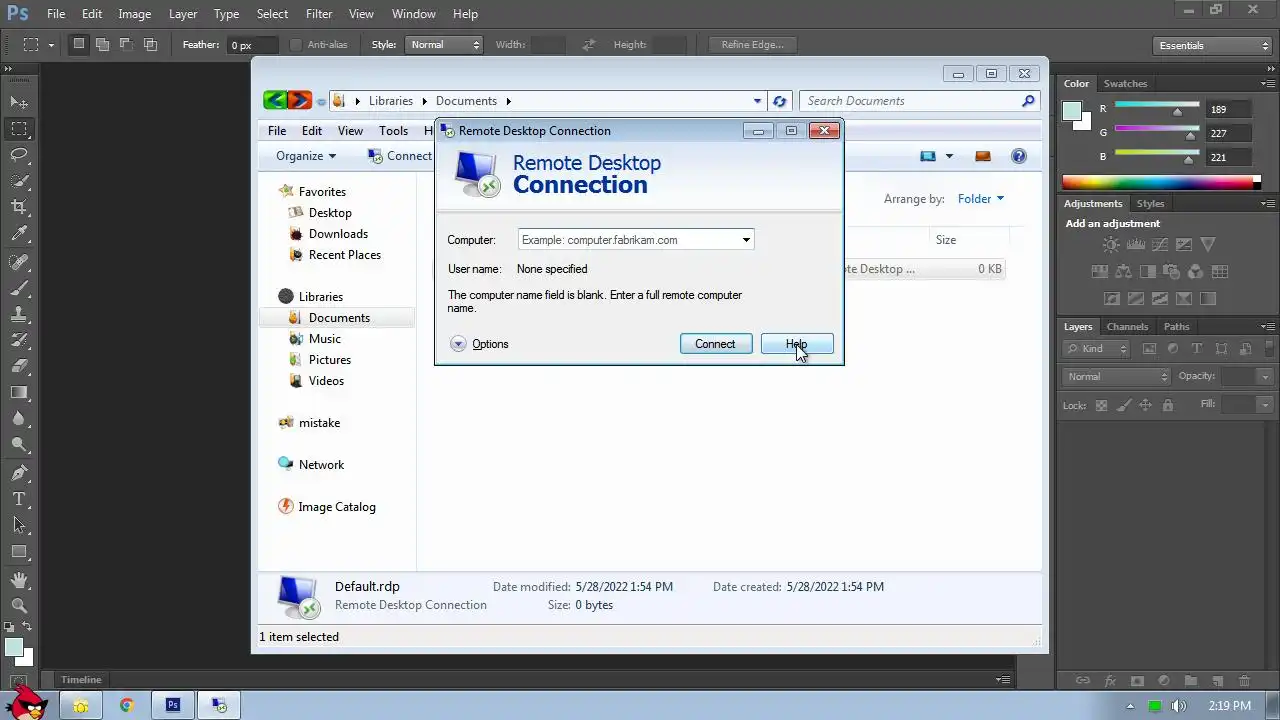Select the Move tool in Photoshop
Screen dimensions: 1280x720
(19, 102)
